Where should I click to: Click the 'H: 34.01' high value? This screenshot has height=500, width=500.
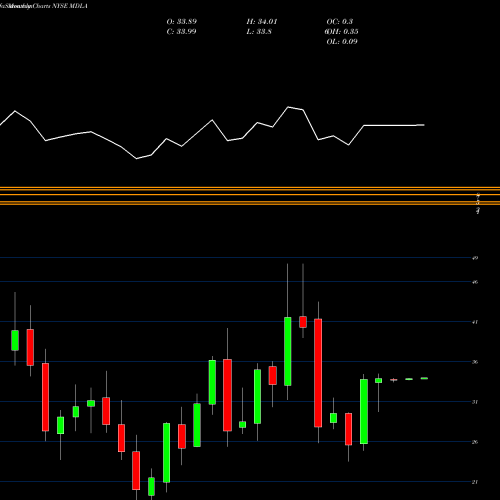tap(262, 22)
